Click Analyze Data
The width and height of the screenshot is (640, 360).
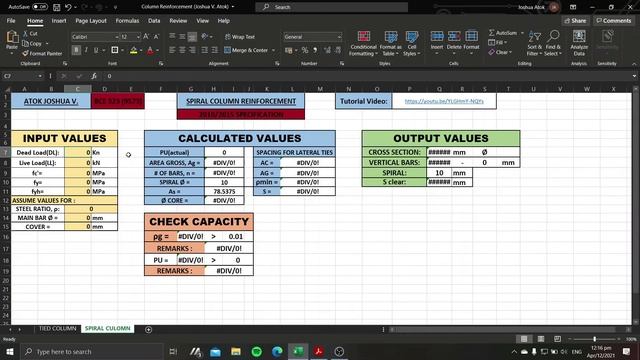coord(579,43)
